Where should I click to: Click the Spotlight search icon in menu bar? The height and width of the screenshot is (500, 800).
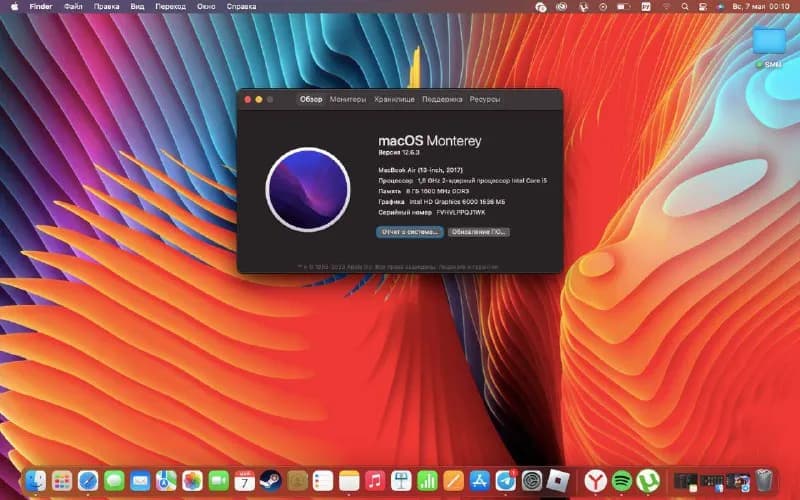685,7
